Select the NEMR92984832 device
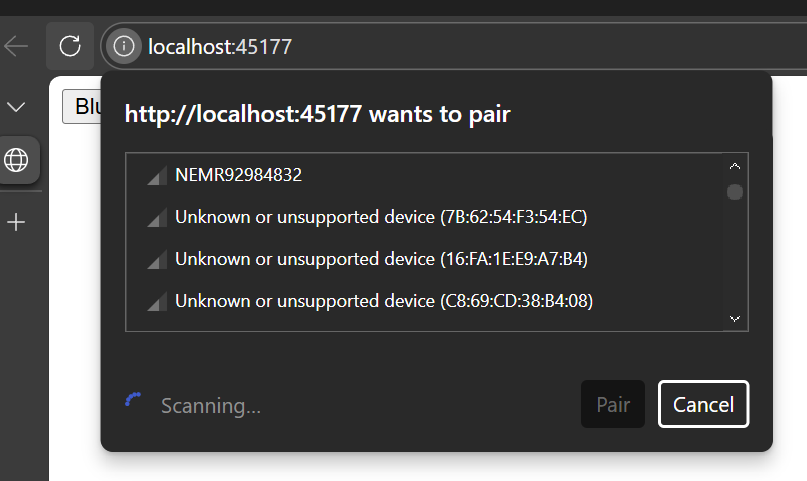 pos(238,175)
